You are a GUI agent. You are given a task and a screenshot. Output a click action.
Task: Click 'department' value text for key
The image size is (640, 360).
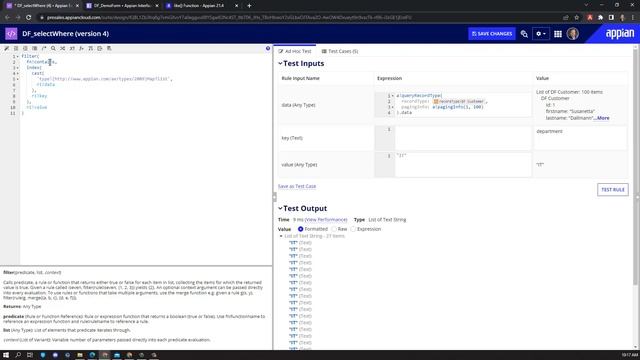(549, 131)
